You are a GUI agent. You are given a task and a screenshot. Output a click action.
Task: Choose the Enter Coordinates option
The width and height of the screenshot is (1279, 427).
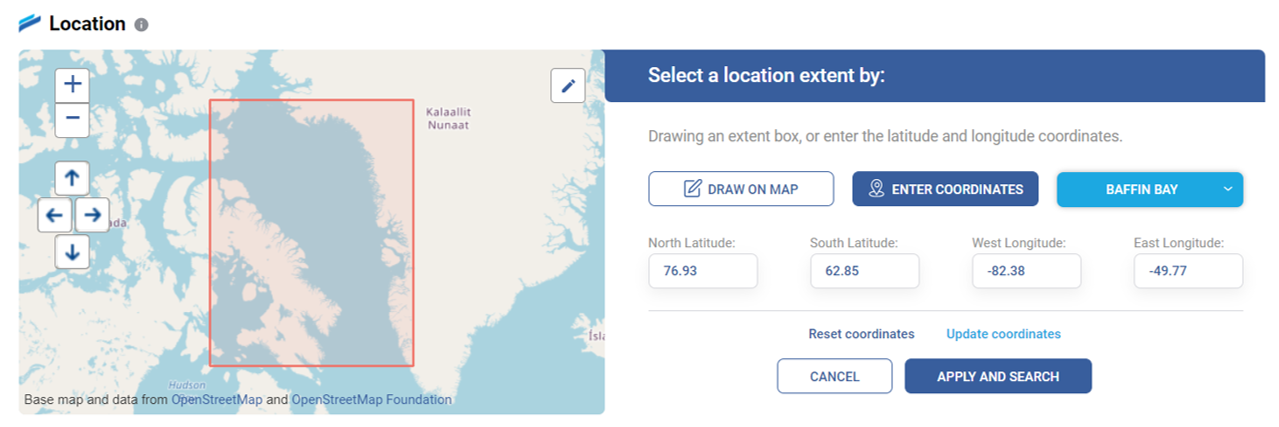pos(945,189)
